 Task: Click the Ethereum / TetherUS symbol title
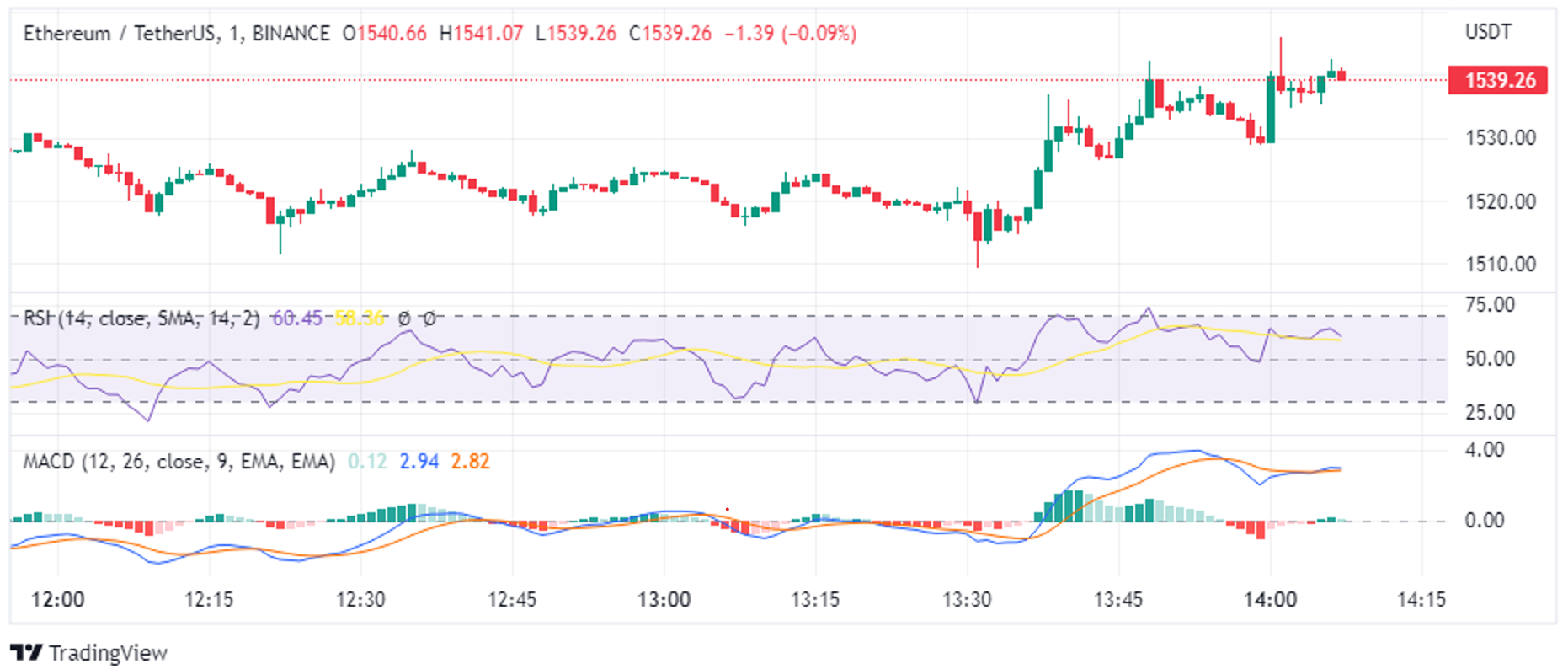pos(120,34)
